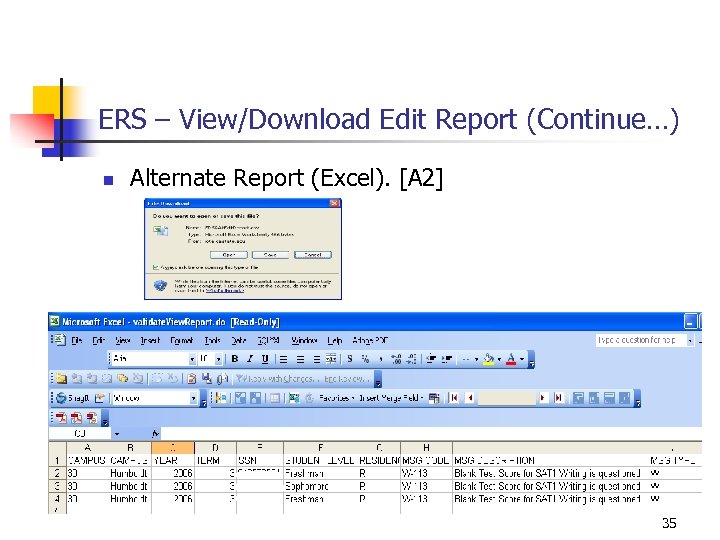Click Increase Indent icon
720x540 pixels.
coord(447,359)
